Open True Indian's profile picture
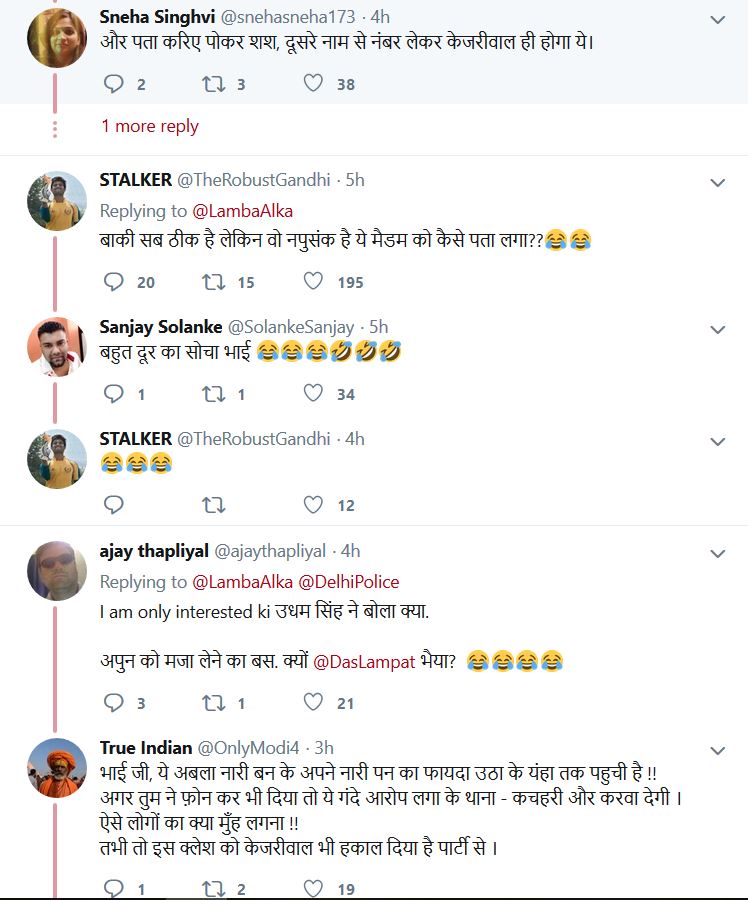The height and width of the screenshot is (900, 748). (x=56, y=768)
